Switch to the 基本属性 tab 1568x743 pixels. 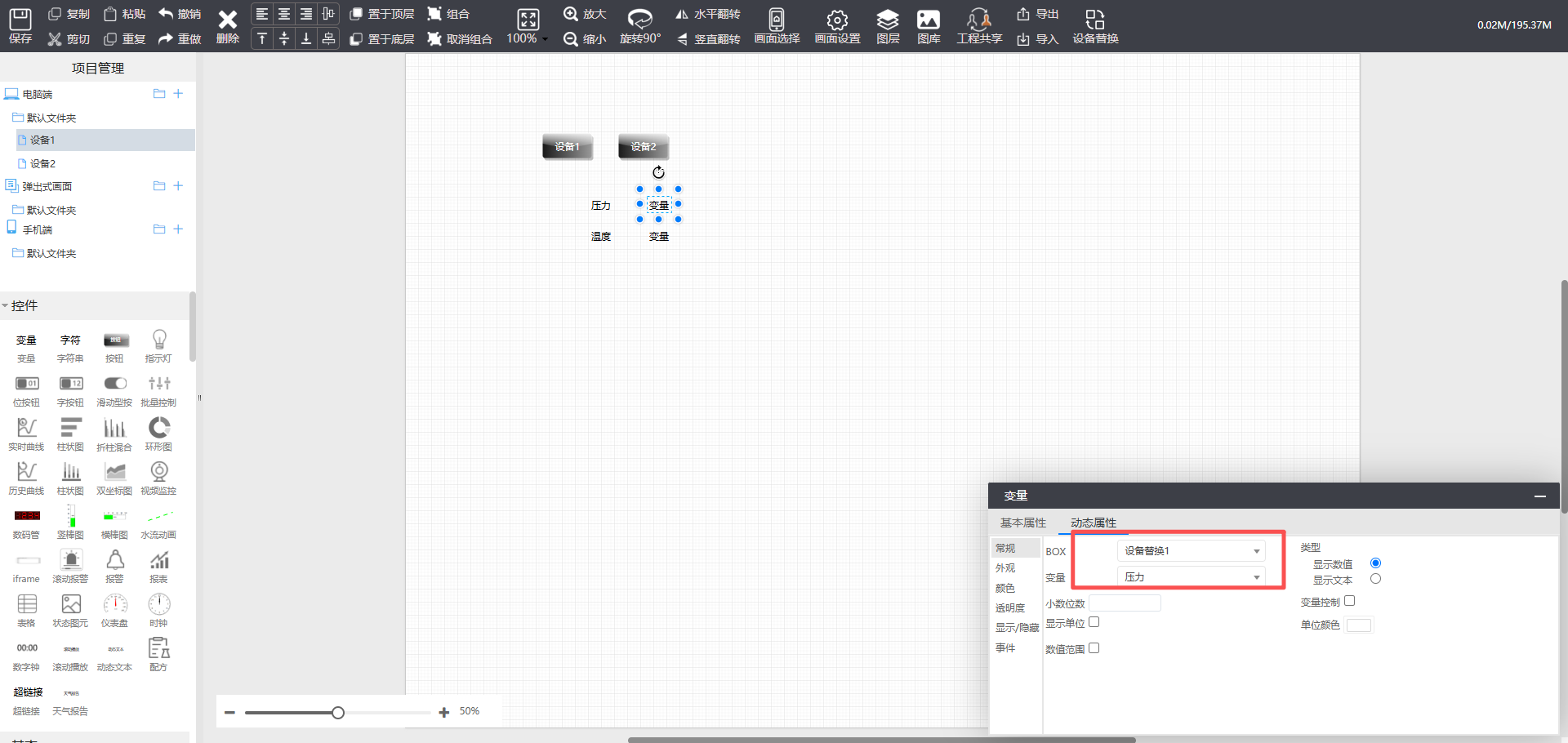click(x=1022, y=523)
